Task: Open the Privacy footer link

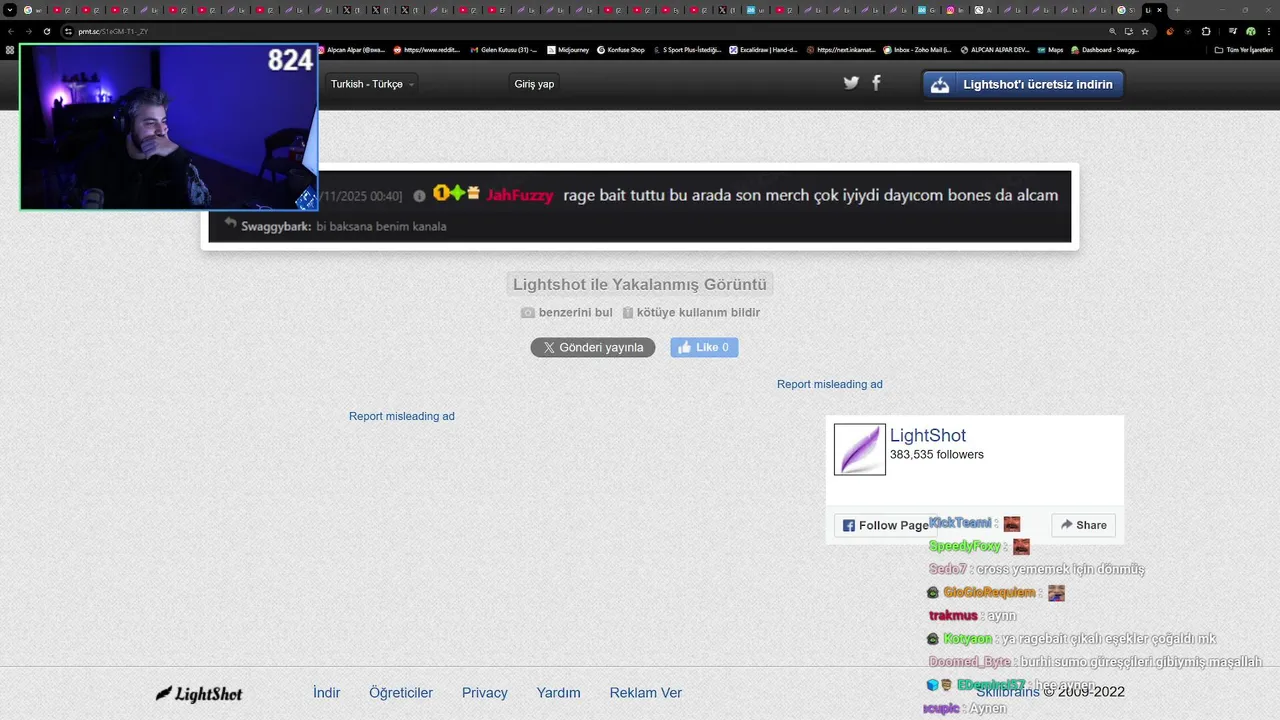Action: pos(485,693)
